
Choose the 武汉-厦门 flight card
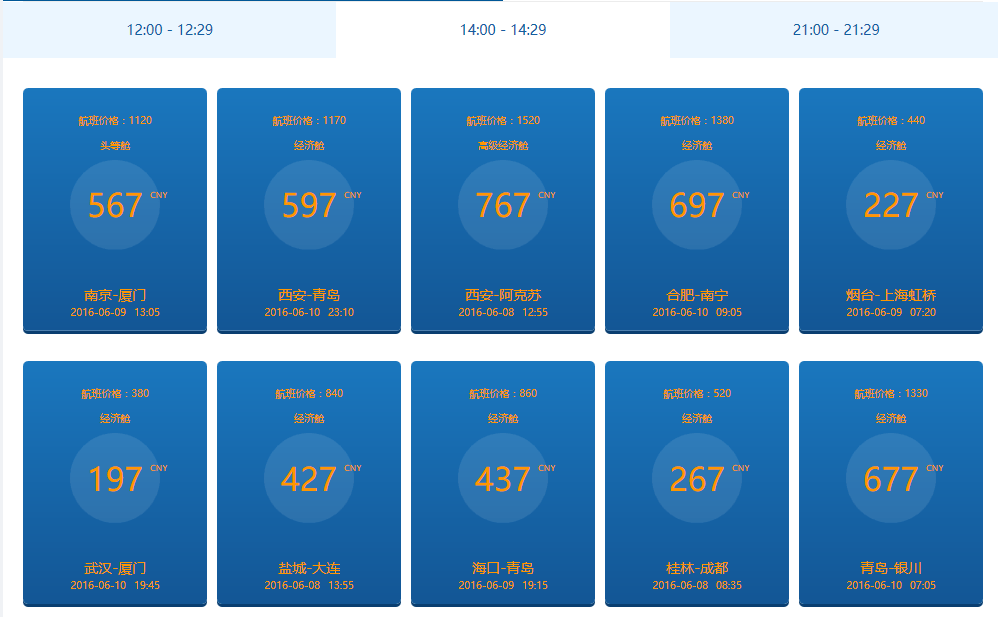point(115,484)
